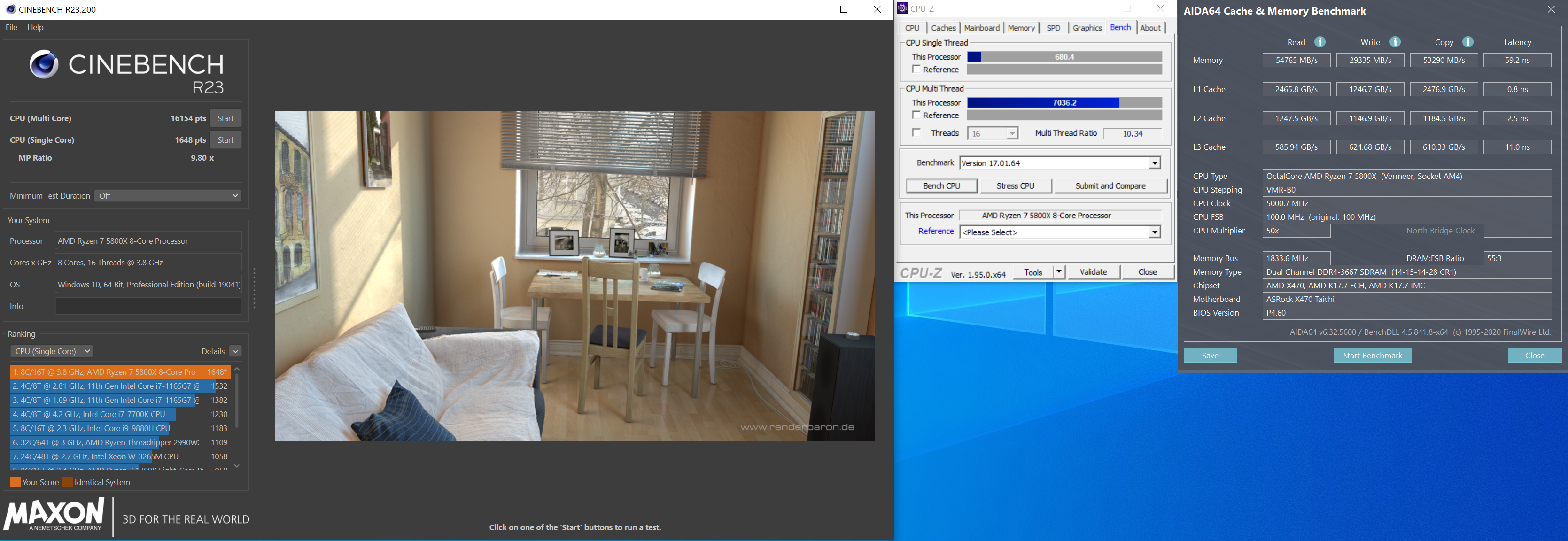Click the panel splitter grip dots

pos(254,288)
